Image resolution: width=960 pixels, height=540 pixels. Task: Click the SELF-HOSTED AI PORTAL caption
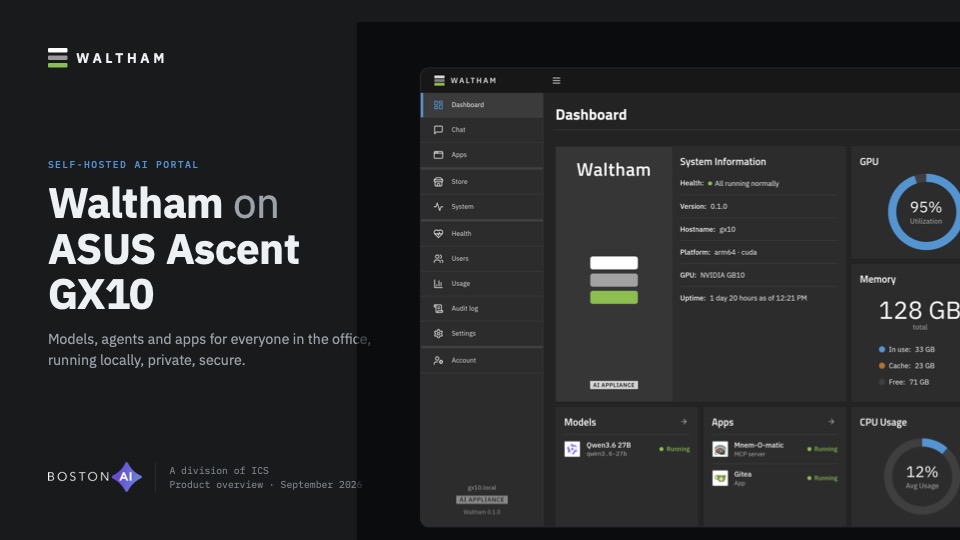pos(123,165)
